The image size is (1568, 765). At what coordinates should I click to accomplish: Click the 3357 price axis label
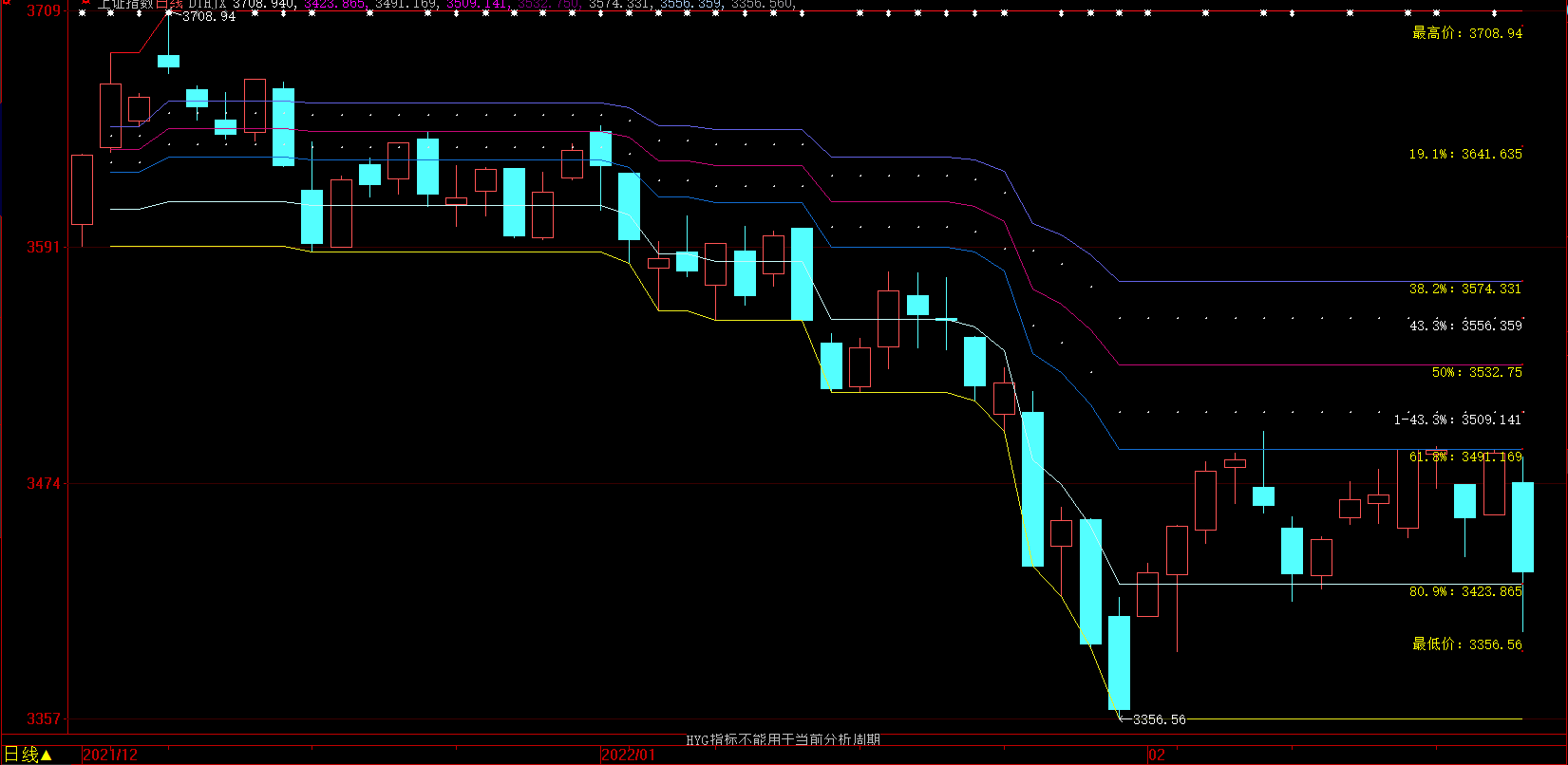[44, 719]
